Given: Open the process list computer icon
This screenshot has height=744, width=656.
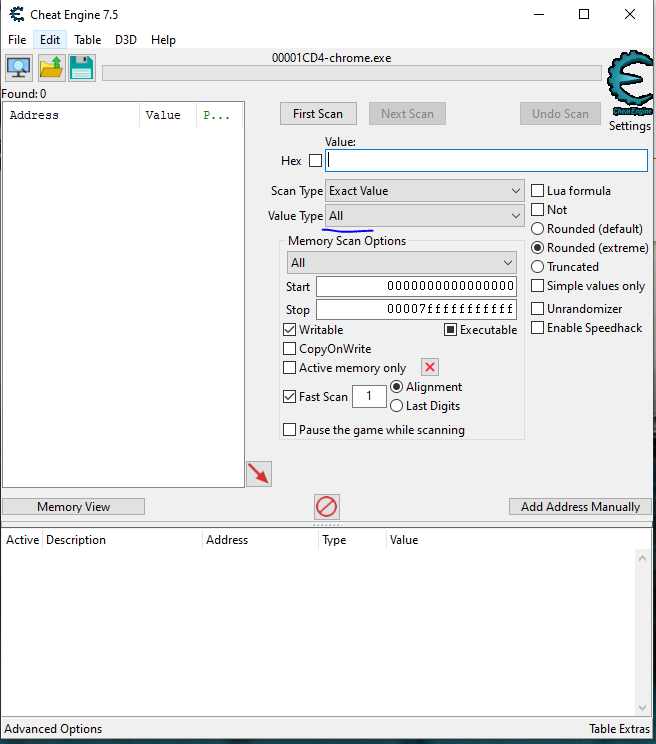Looking at the screenshot, I should (x=19, y=68).
